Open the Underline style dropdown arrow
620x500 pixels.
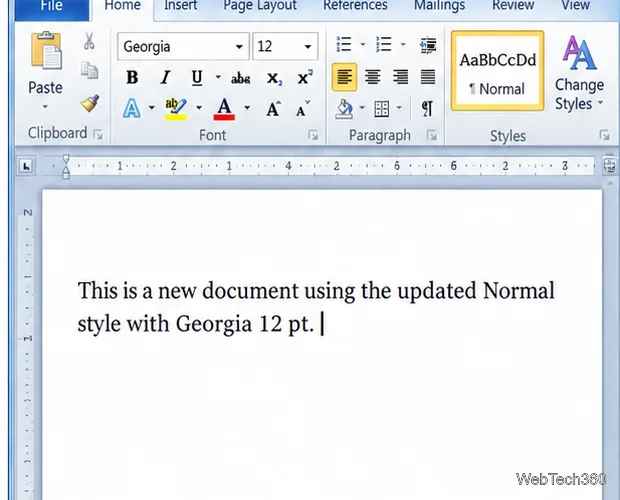pyautogui.click(x=218, y=77)
